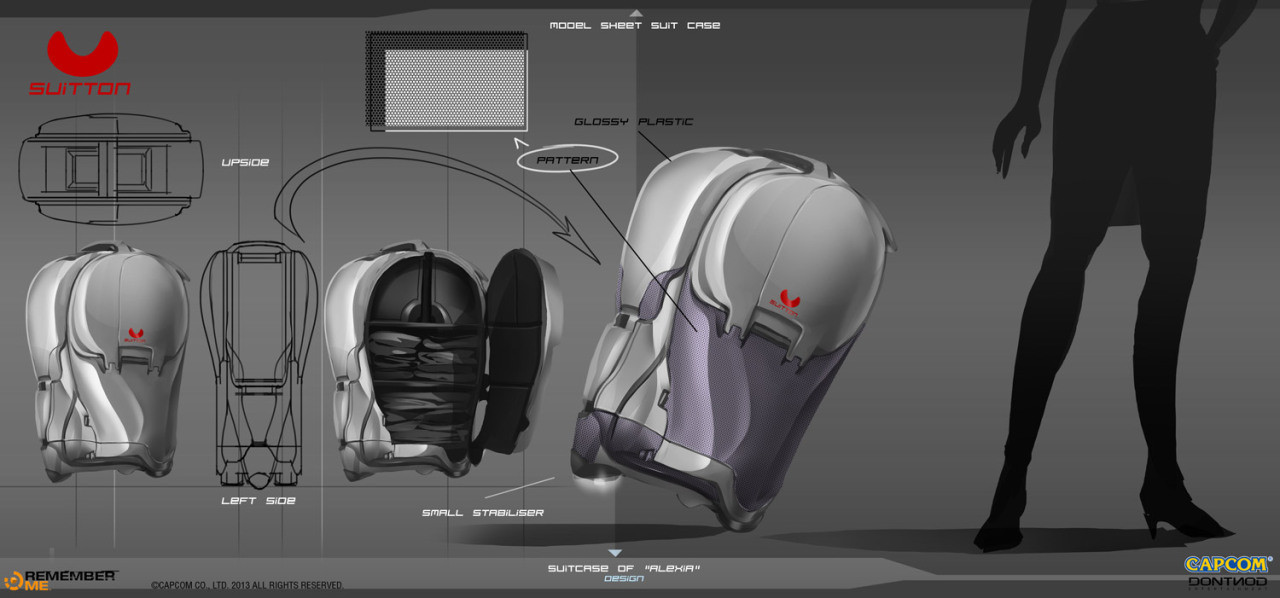Click the red Suitton logo emblem
1280x598 pixels.
pyautogui.click(x=82, y=53)
